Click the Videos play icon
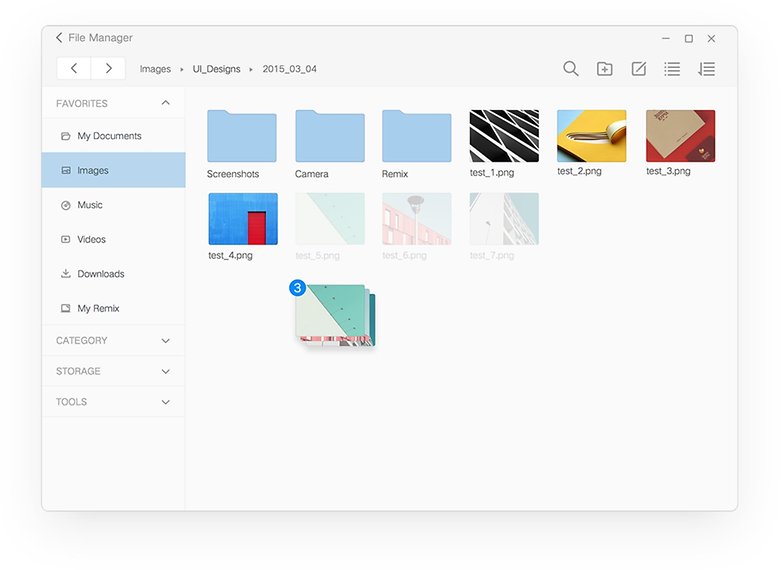Image resolution: width=782 pixels, height=570 pixels. [x=65, y=239]
